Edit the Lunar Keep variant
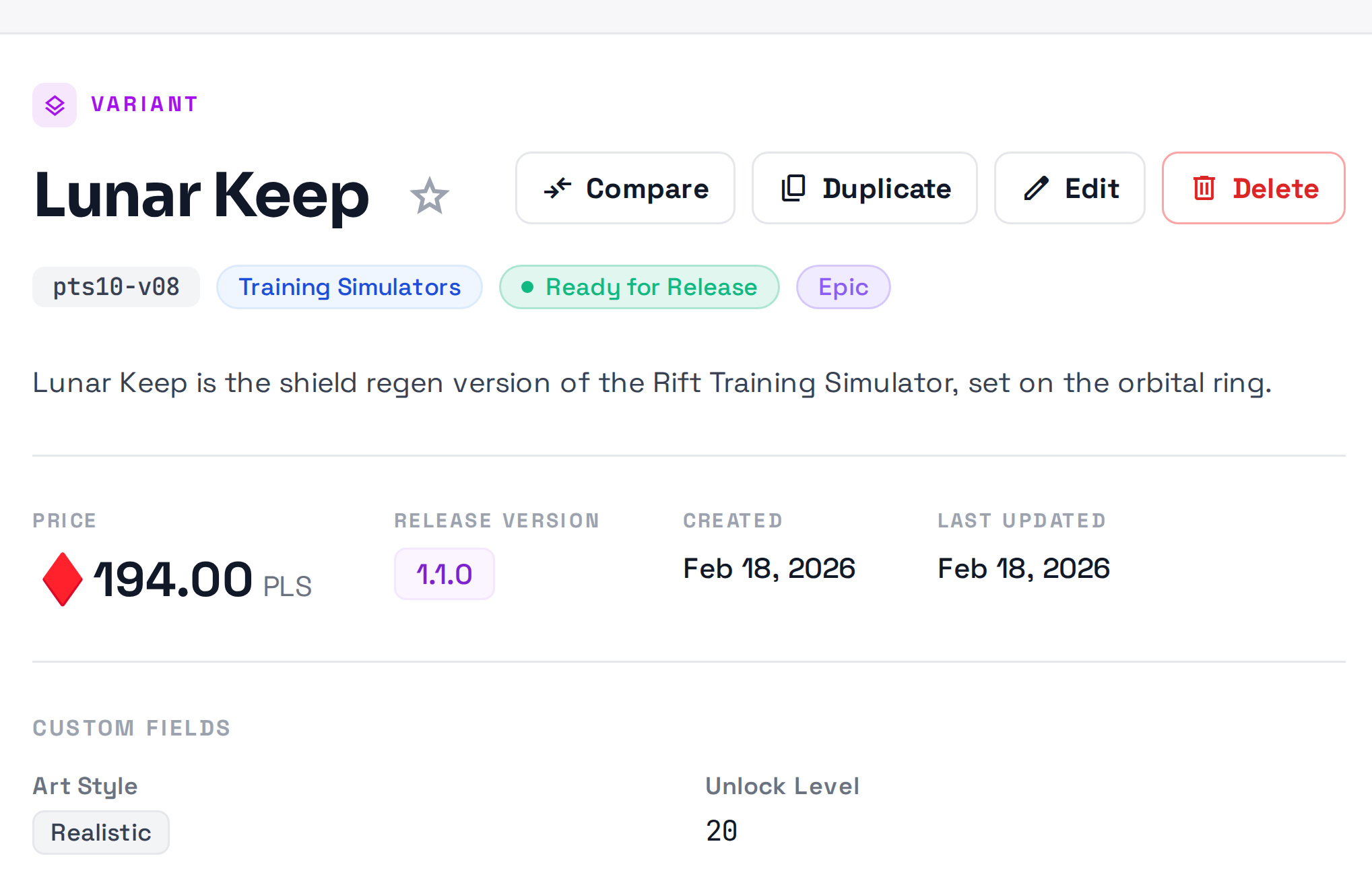This screenshot has height=879, width=1372. pyautogui.click(x=1070, y=188)
